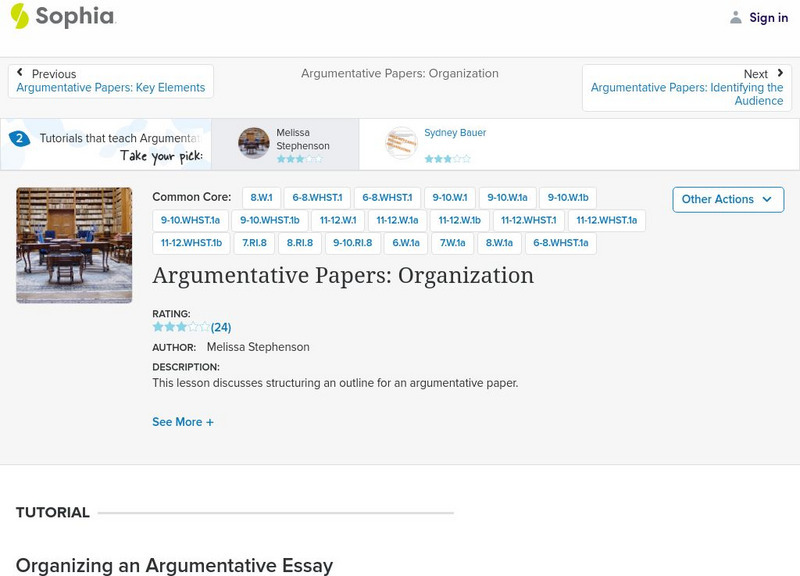Select the 8.W.1 standard tag
This screenshot has height=576, width=800.
click(x=261, y=197)
